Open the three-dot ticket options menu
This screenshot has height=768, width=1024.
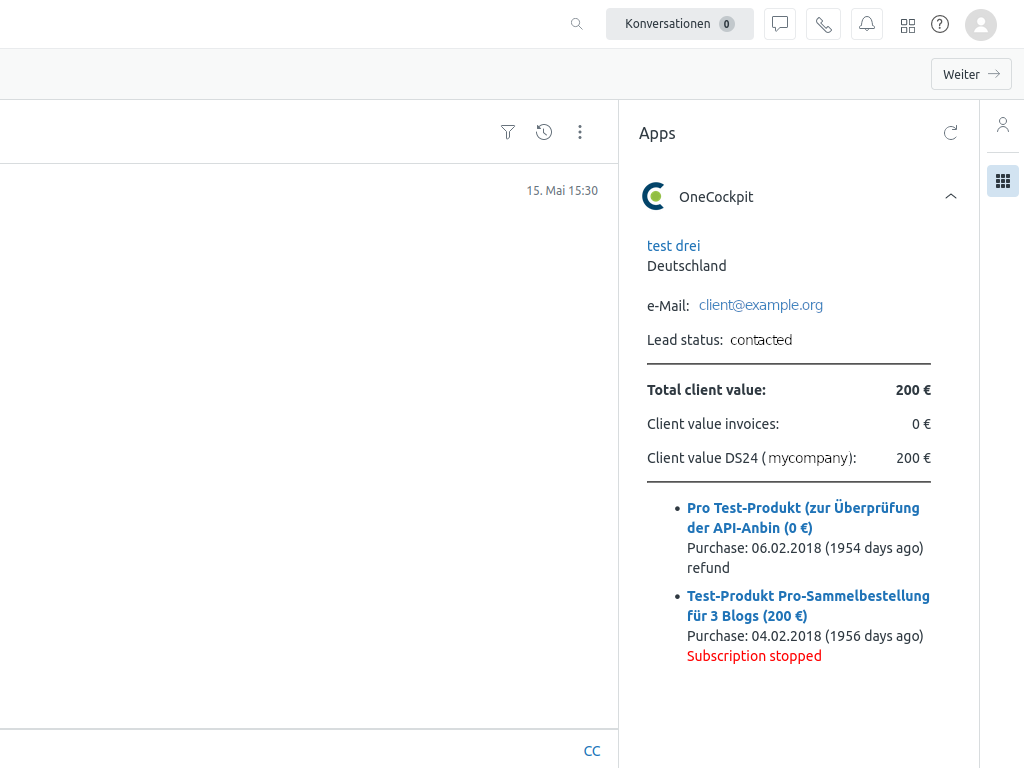coord(580,132)
